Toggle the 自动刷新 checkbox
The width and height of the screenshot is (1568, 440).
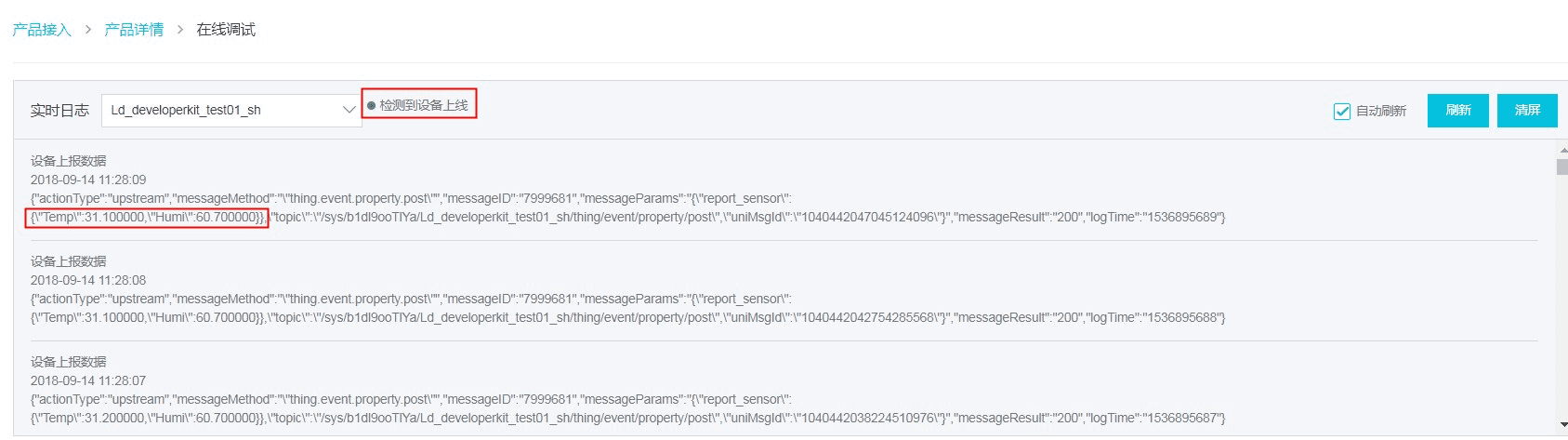click(x=1342, y=111)
